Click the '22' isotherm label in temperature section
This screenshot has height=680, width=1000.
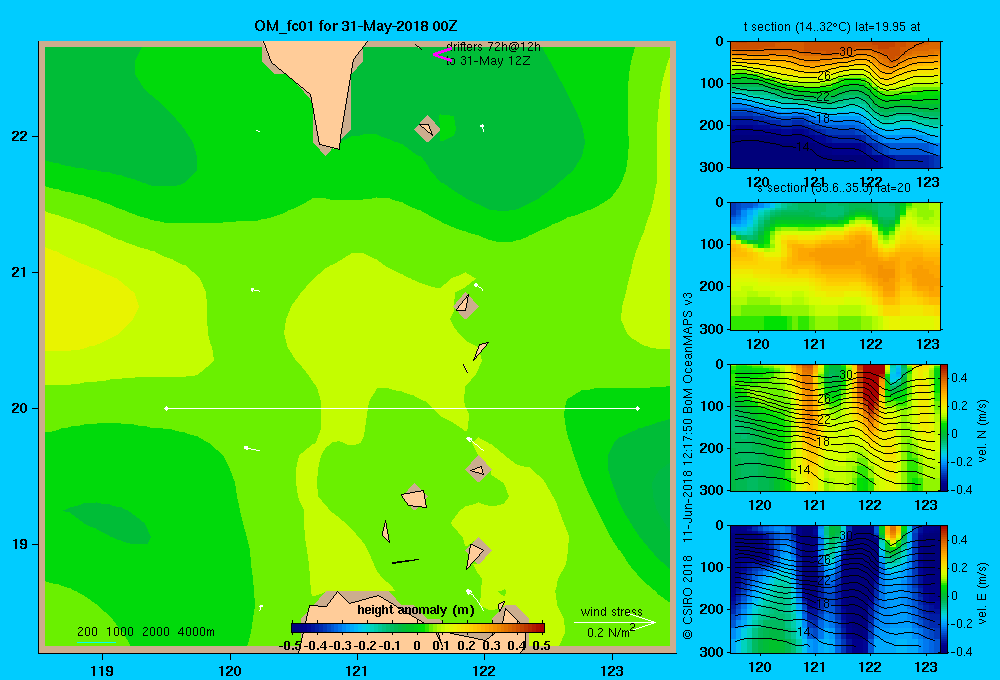(823, 96)
